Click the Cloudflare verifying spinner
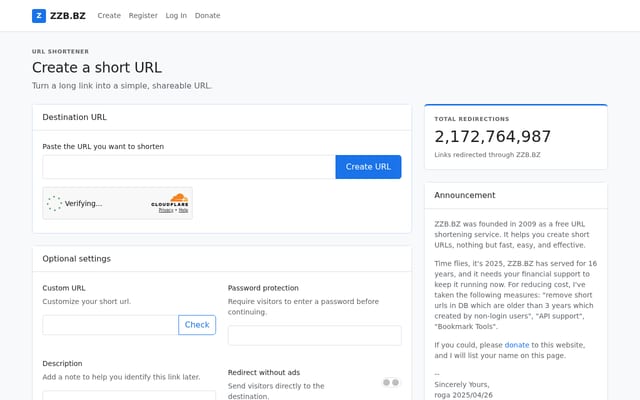The image size is (640, 400). (x=54, y=203)
